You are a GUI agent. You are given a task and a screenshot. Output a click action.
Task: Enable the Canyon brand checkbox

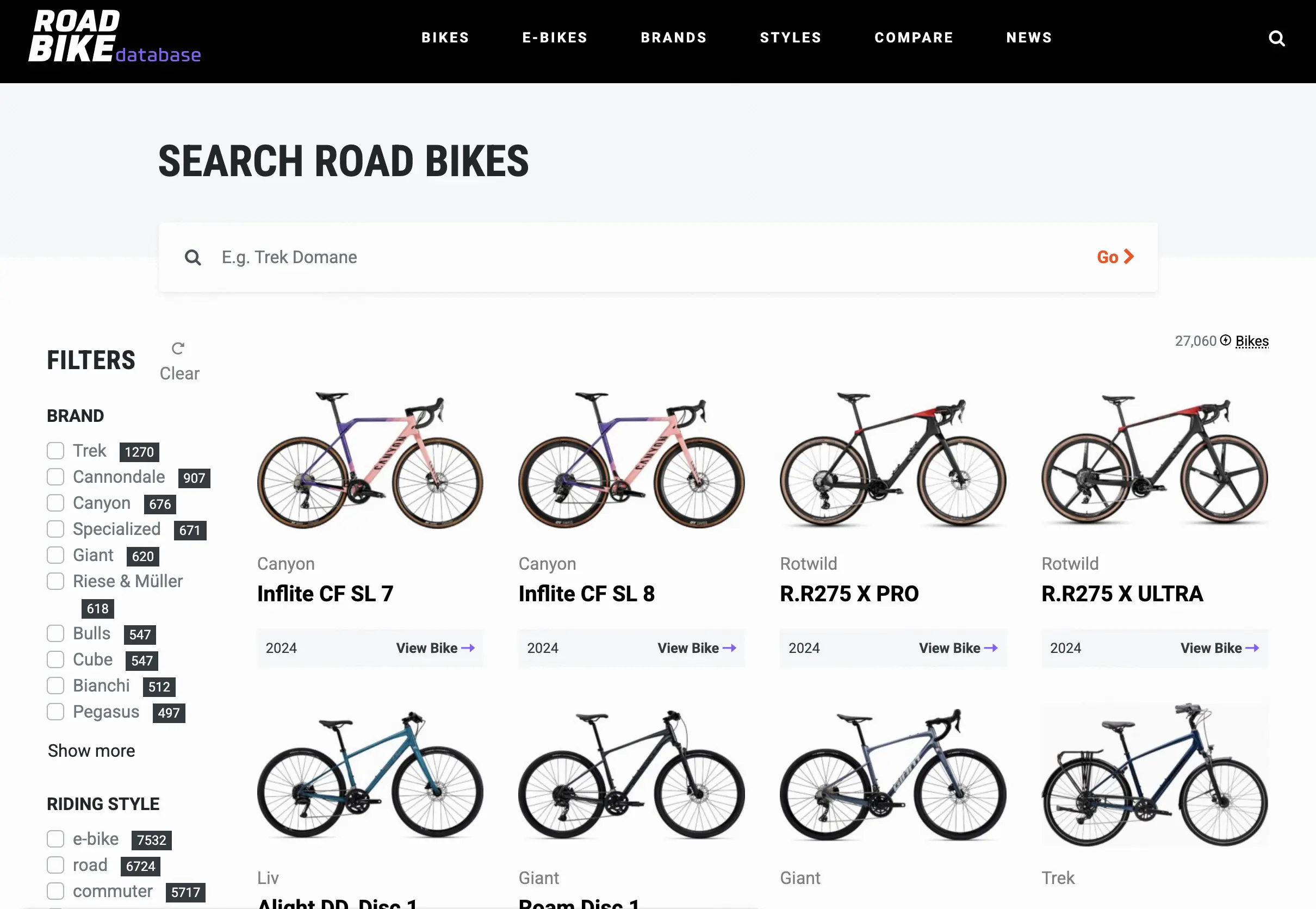click(55, 503)
